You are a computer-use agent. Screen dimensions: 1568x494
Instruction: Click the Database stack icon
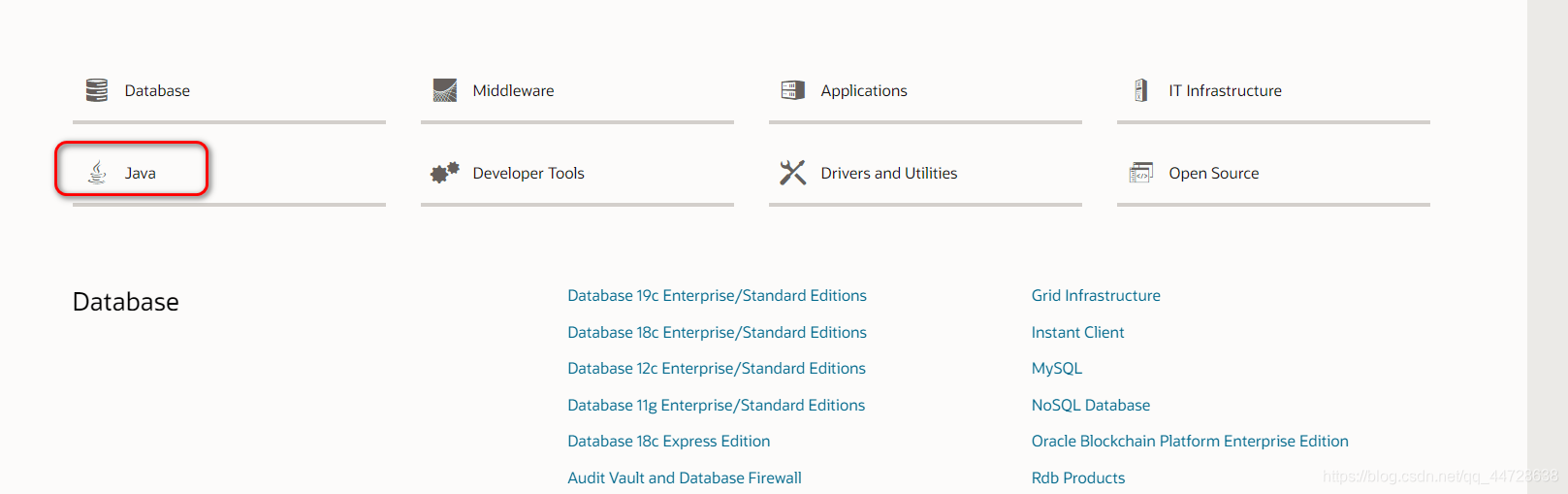tap(97, 90)
